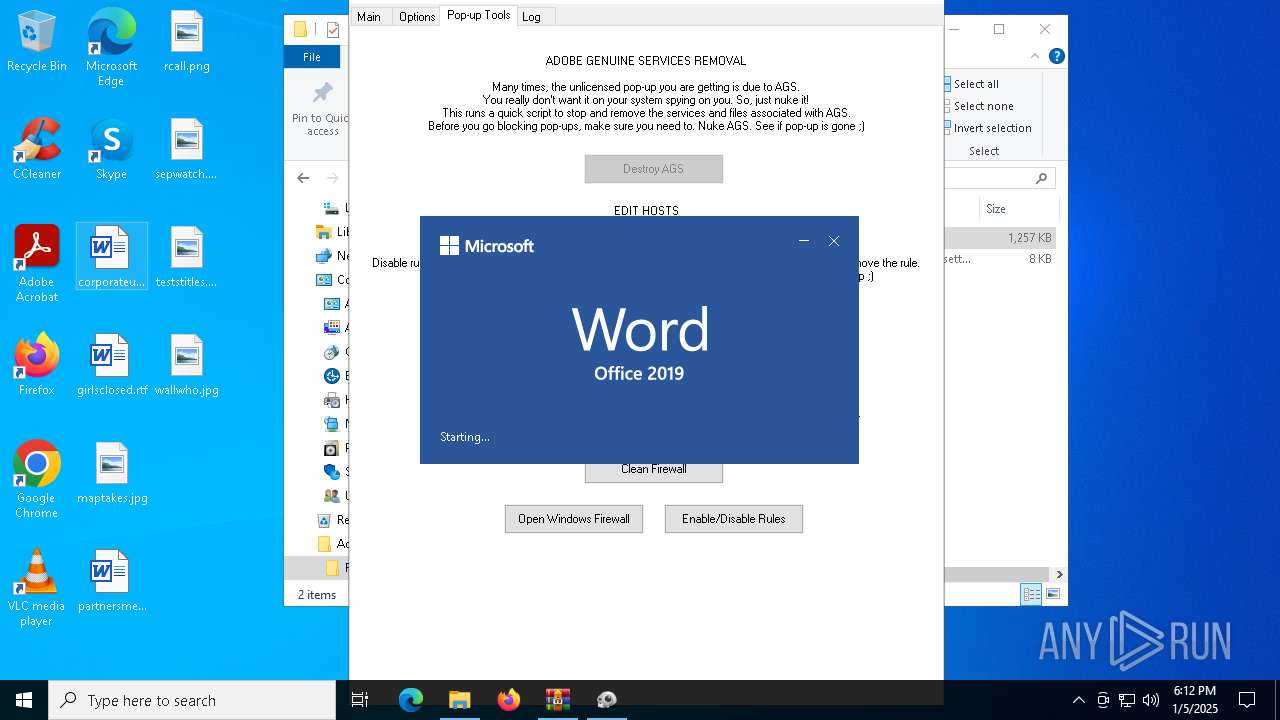Image resolution: width=1280 pixels, height=720 pixels.
Task: Select the rcall.png desktop file
Action: (187, 42)
